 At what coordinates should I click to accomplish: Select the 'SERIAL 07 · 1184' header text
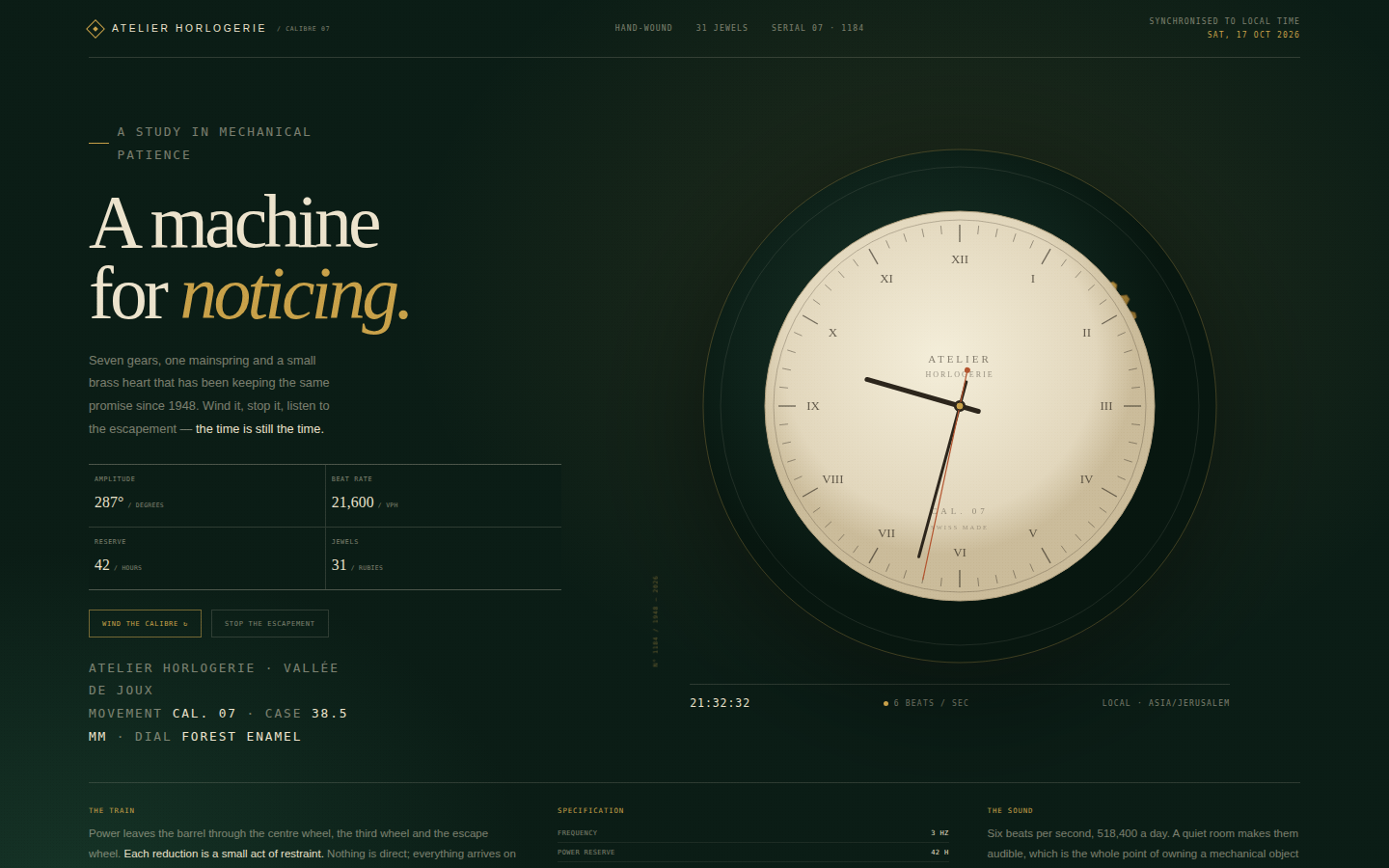click(817, 28)
